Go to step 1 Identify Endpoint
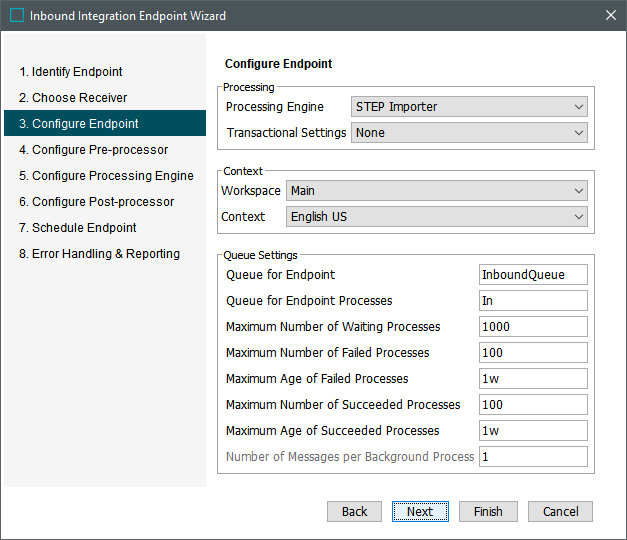Screen dimensions: 627x540 (71, 72)
